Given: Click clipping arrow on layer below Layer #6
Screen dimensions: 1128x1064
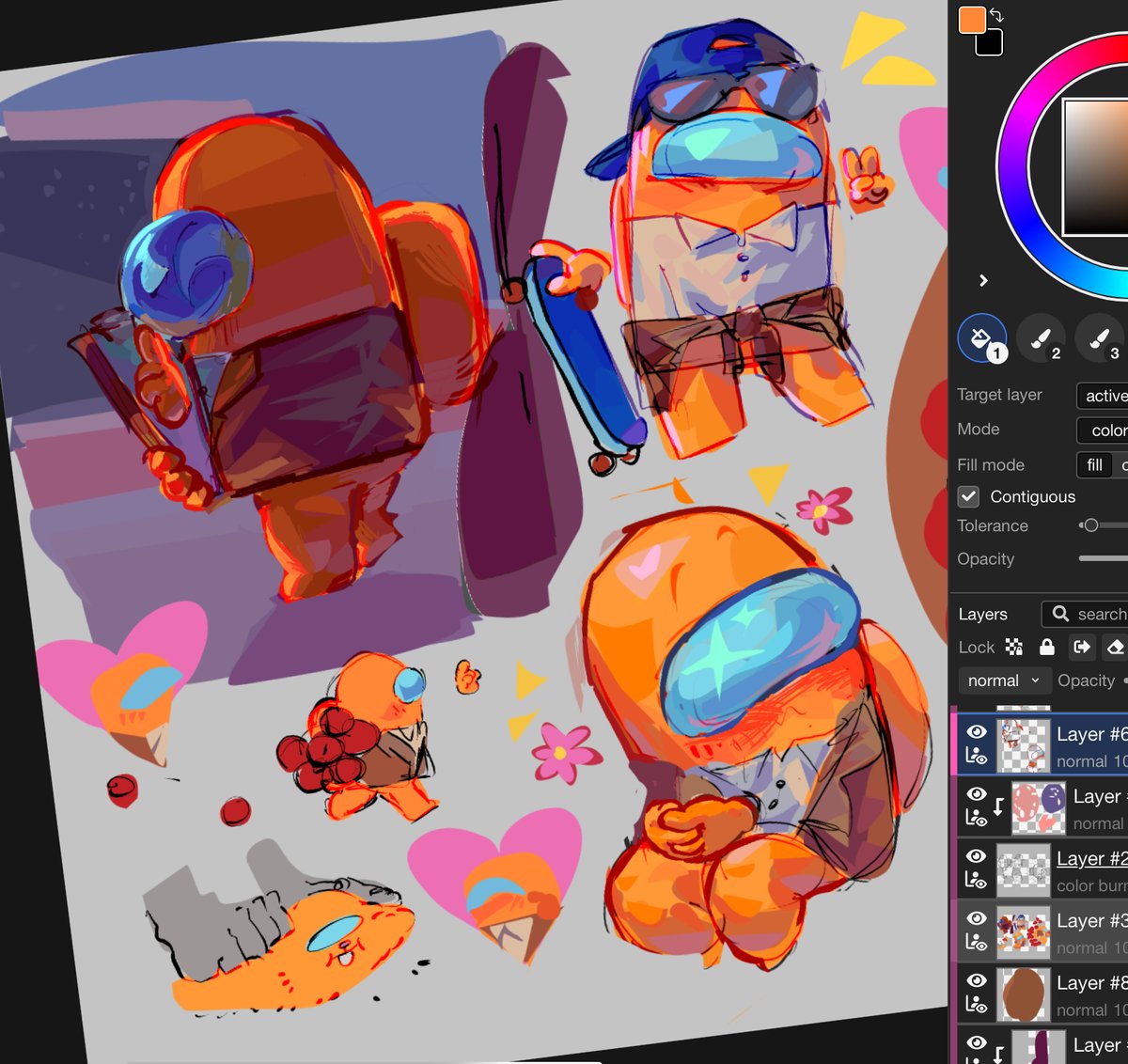Looking at the screenshot, I should tap(999, 806).
